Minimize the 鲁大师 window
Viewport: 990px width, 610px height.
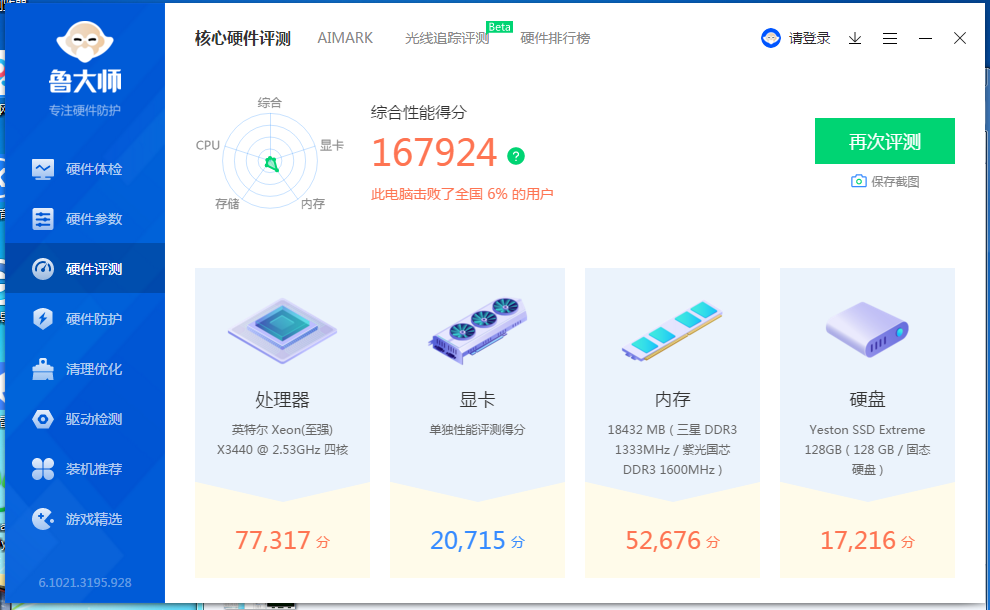point(925,39)
